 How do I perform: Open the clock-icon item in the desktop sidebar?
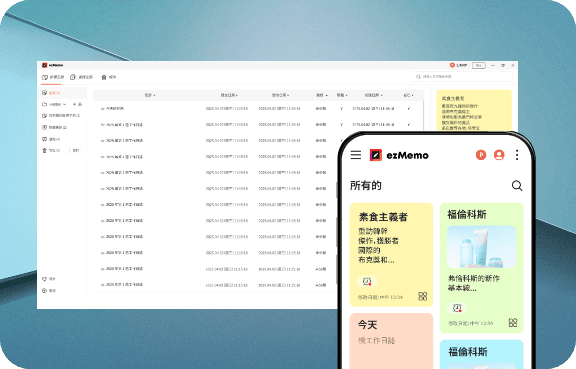54,128
